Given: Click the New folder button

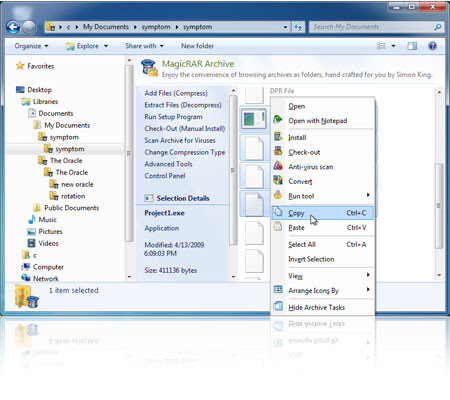Looking at the screenshot, I should point(197,46).
